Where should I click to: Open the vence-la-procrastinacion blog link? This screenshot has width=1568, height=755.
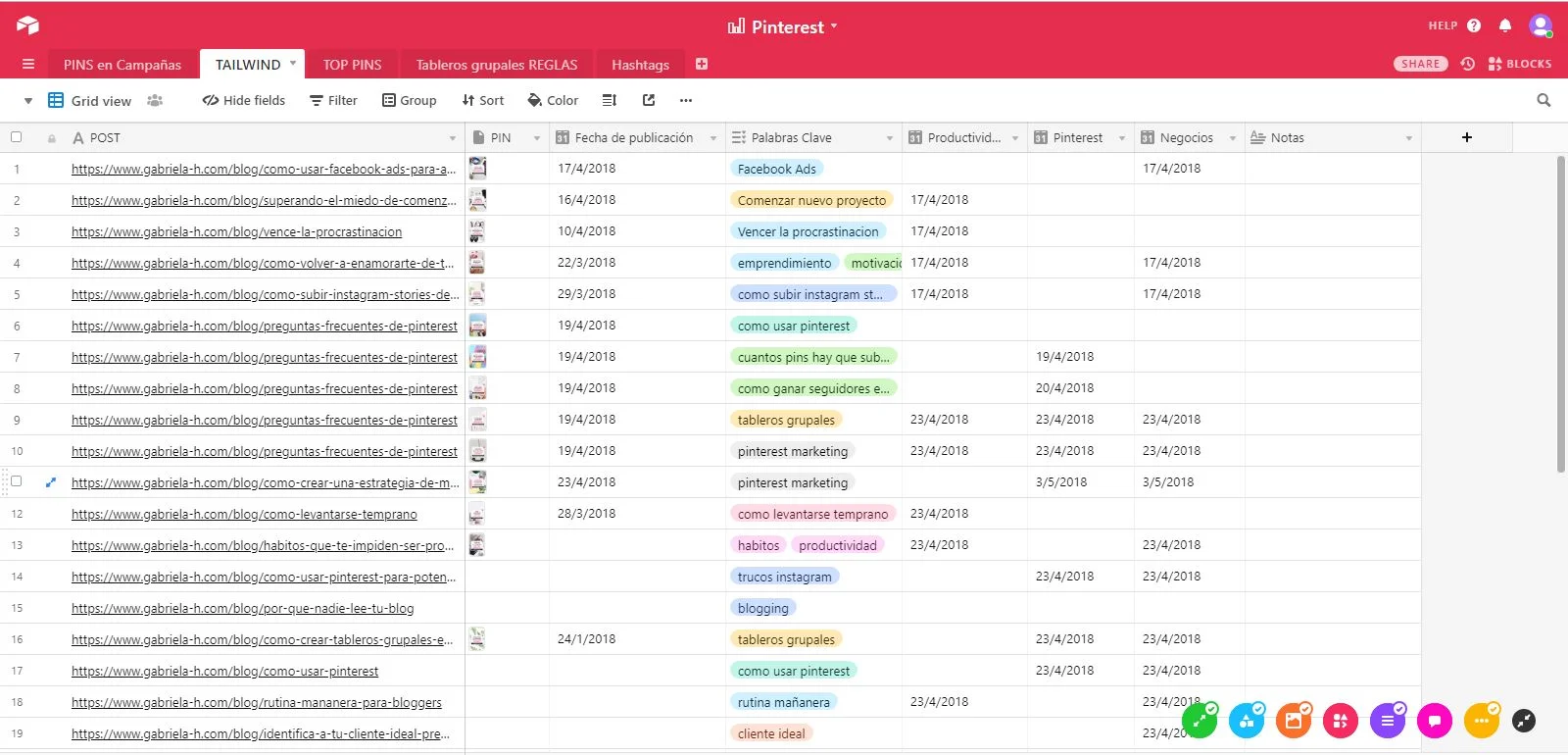click(236, 231)
